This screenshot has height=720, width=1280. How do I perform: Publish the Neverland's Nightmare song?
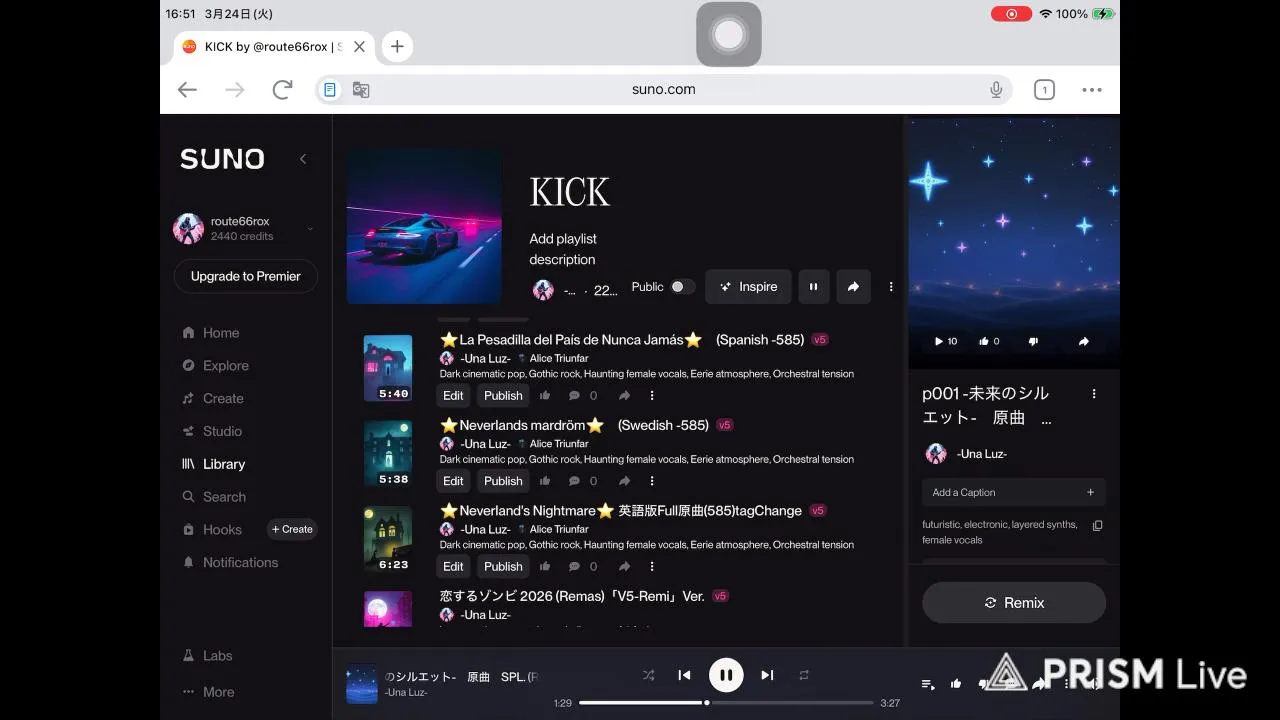pos(503,566)
